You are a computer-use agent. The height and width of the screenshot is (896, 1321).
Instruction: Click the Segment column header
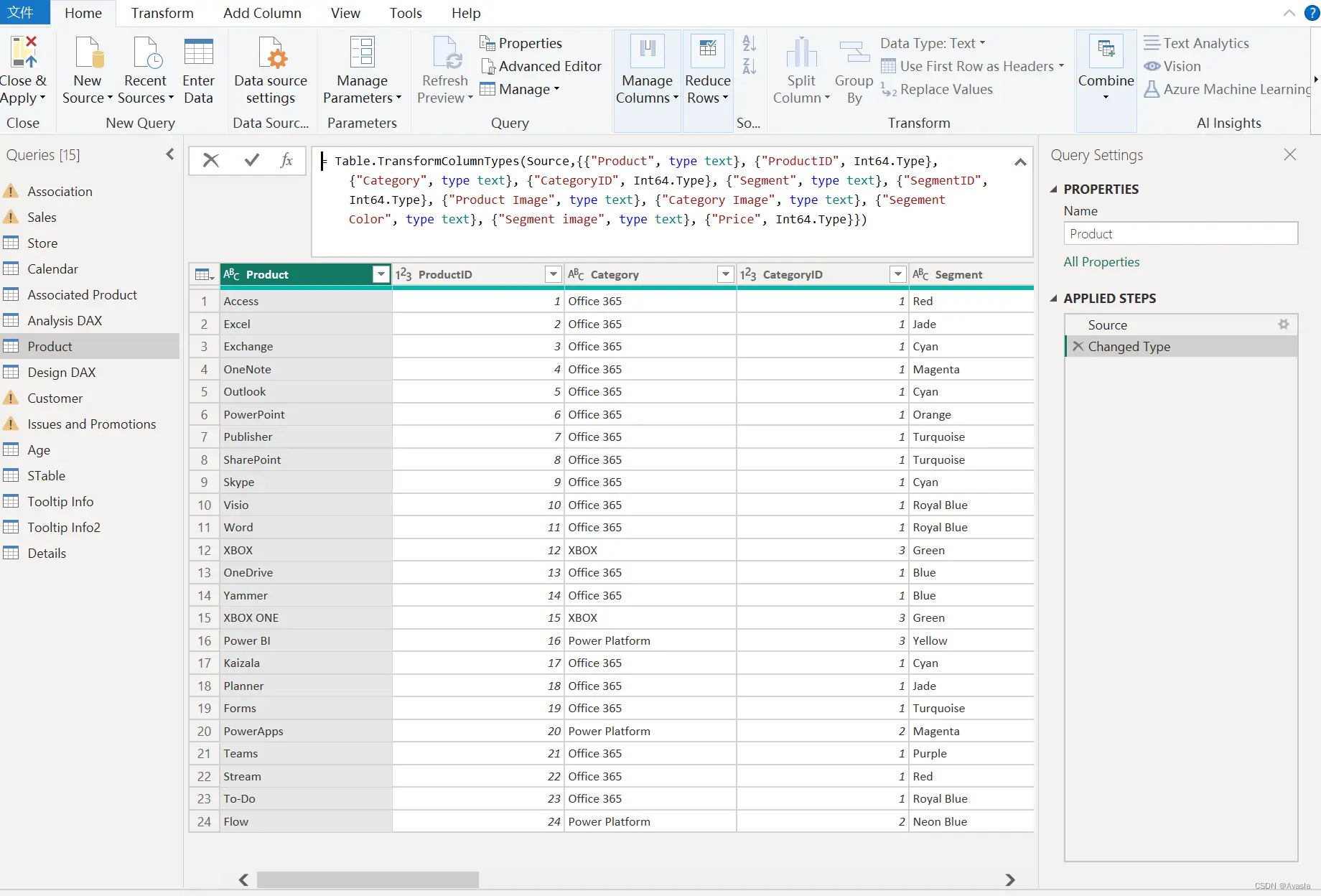tap(971, 274)
